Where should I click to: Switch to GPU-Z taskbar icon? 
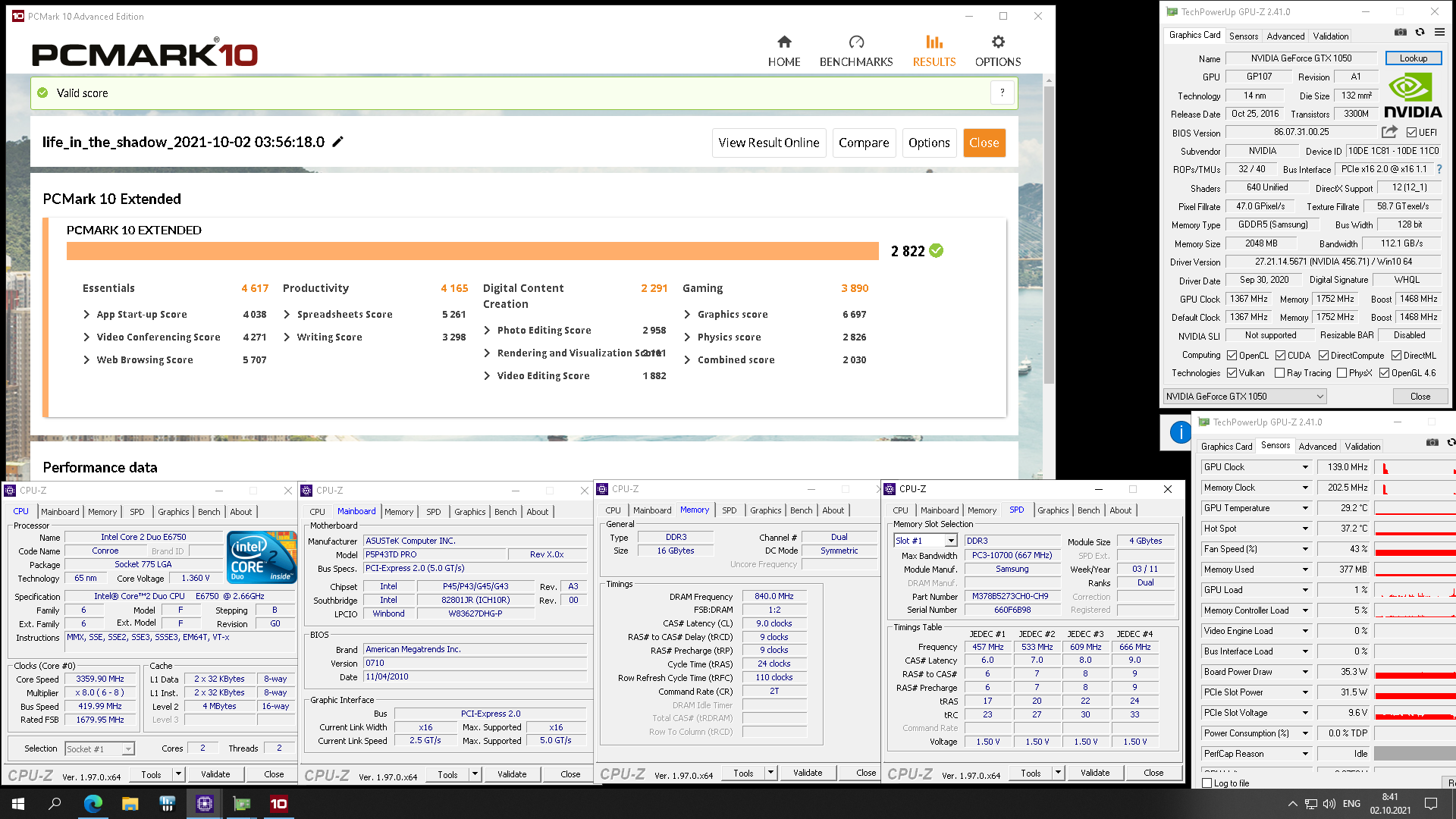coord(241,804)
